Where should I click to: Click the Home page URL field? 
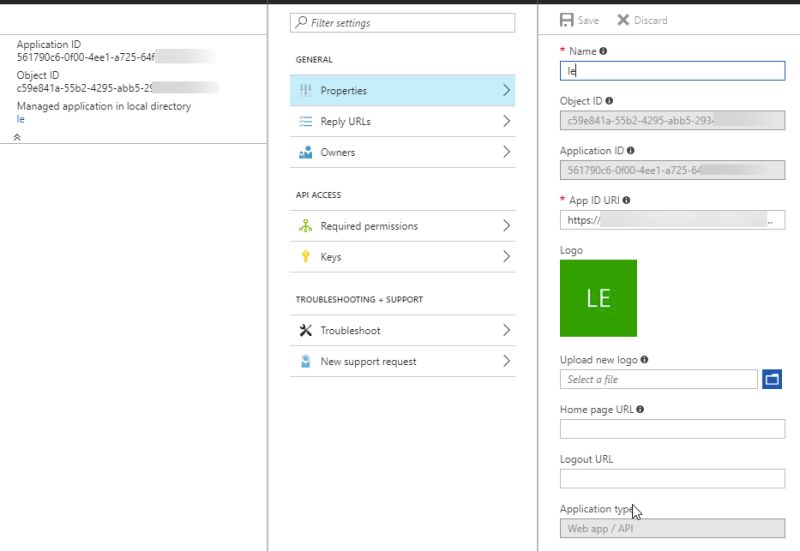coord(672,429)
